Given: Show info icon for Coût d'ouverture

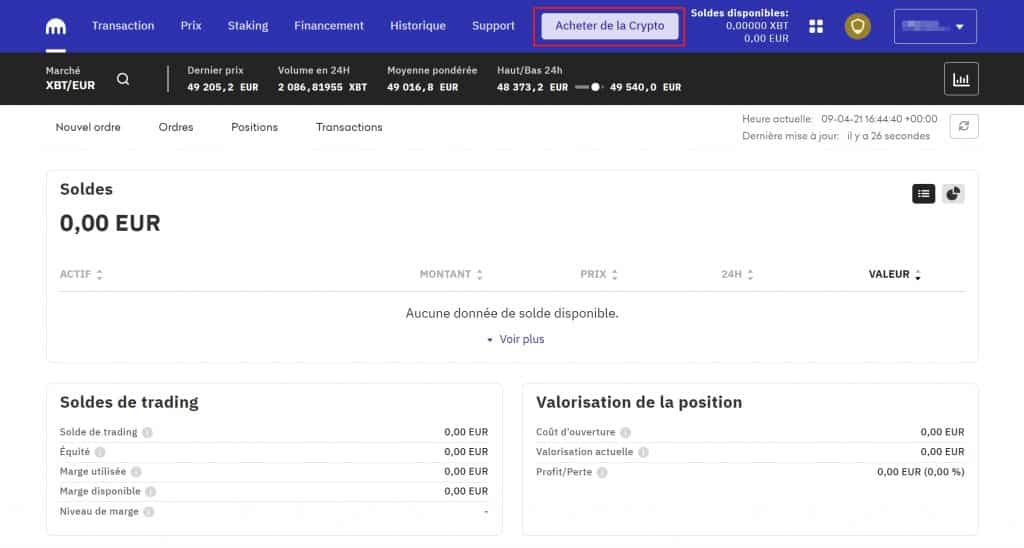Looking at the screenshot, I should [x=626, y=432].
